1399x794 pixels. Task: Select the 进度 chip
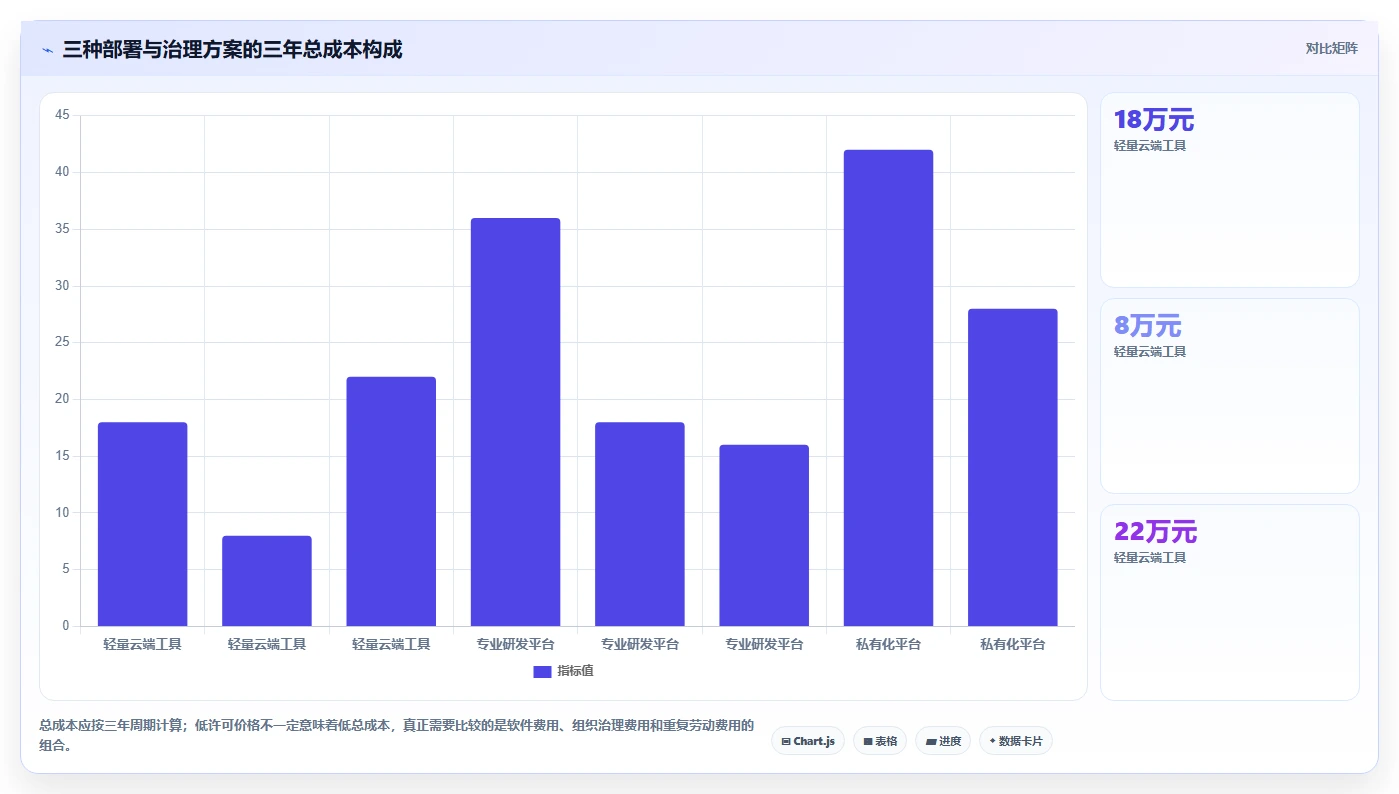[x=943, y=741]
